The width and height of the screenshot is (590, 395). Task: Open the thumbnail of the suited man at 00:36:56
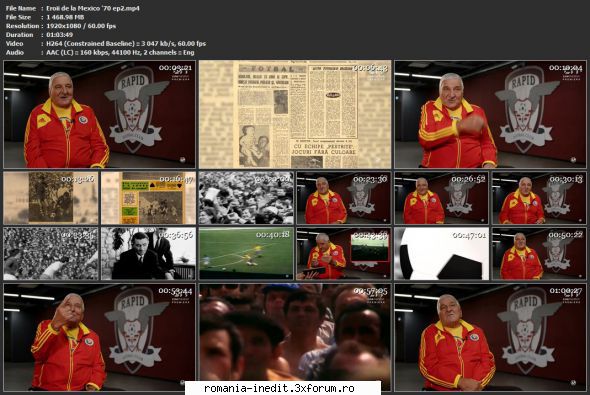[x=148, y=253]
